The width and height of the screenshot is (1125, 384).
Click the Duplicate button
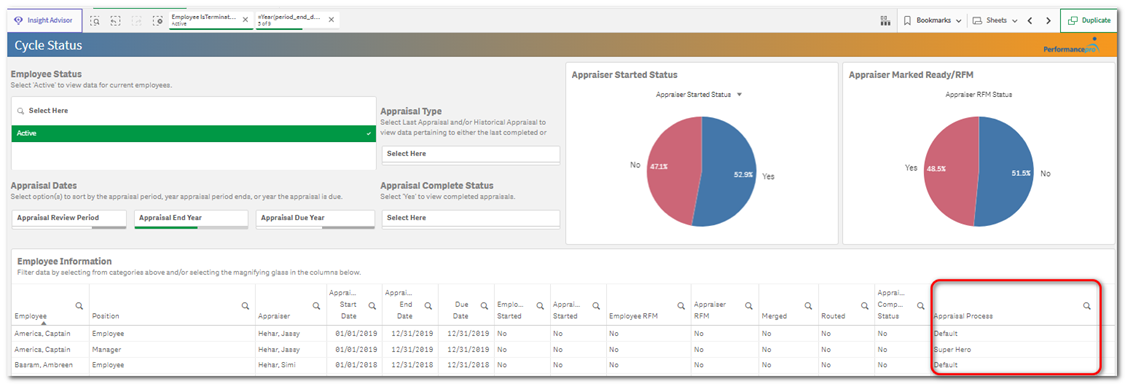point(1090,21)
